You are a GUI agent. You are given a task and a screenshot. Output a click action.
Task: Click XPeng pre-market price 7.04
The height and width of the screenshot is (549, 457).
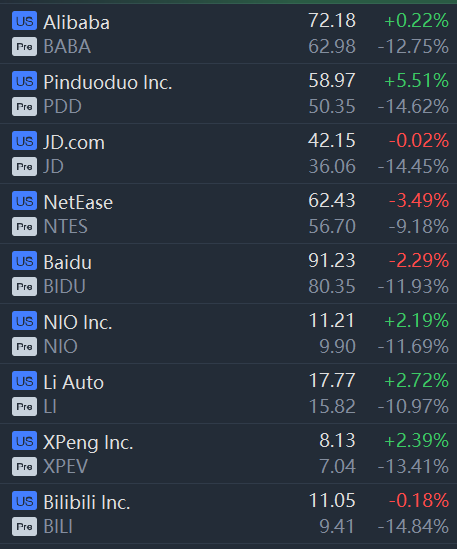point(337,466)
